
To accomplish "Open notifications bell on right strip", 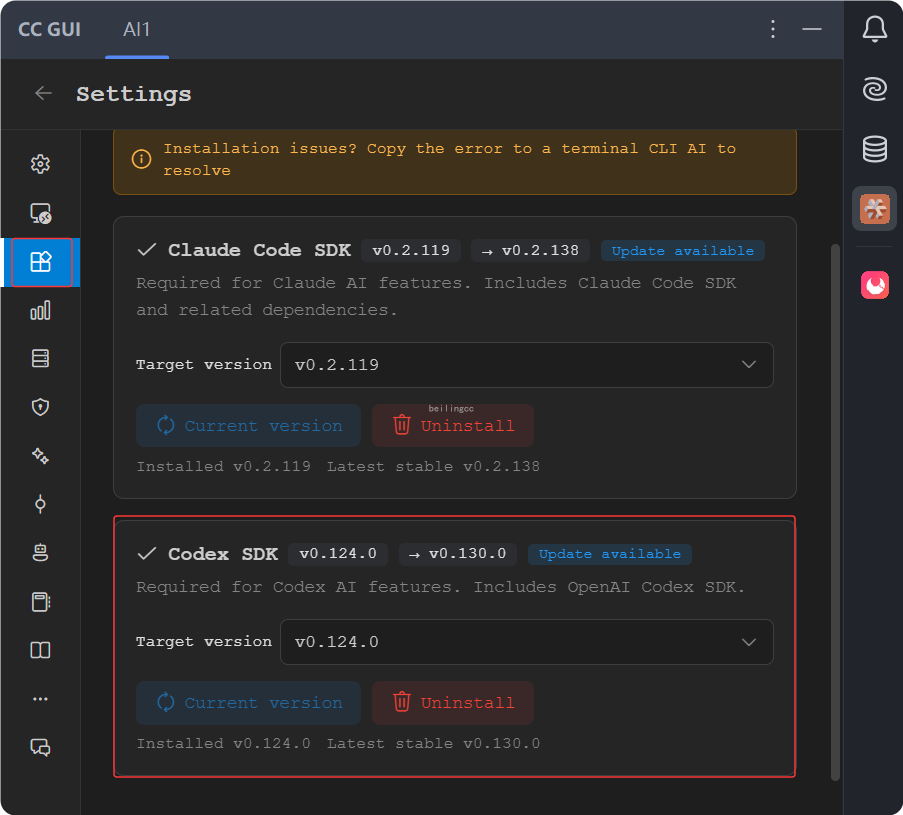I will tap(874, 29).
